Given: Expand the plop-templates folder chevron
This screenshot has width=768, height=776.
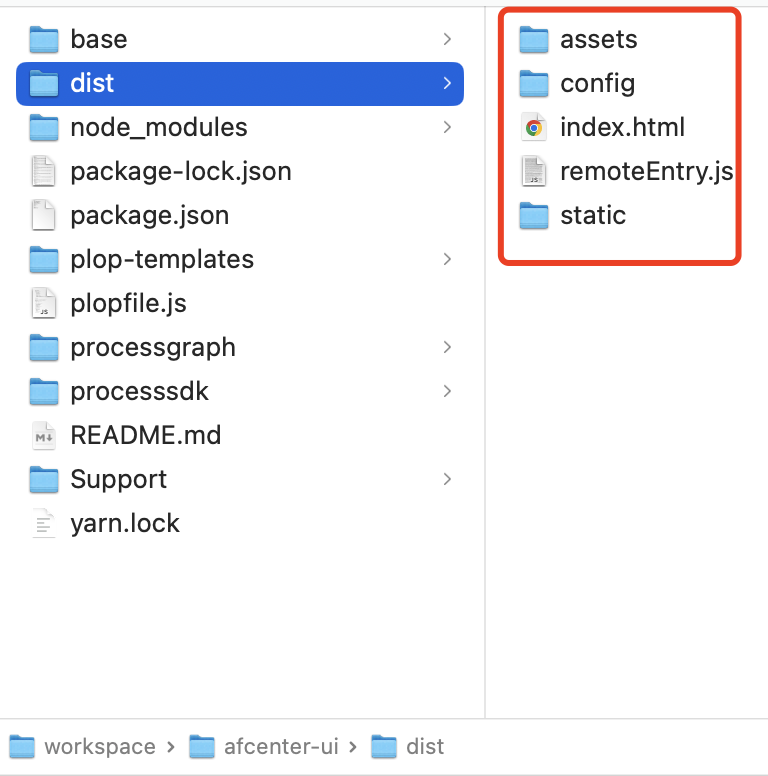Looking at the screenshot, I should click(x=447, y=259).
